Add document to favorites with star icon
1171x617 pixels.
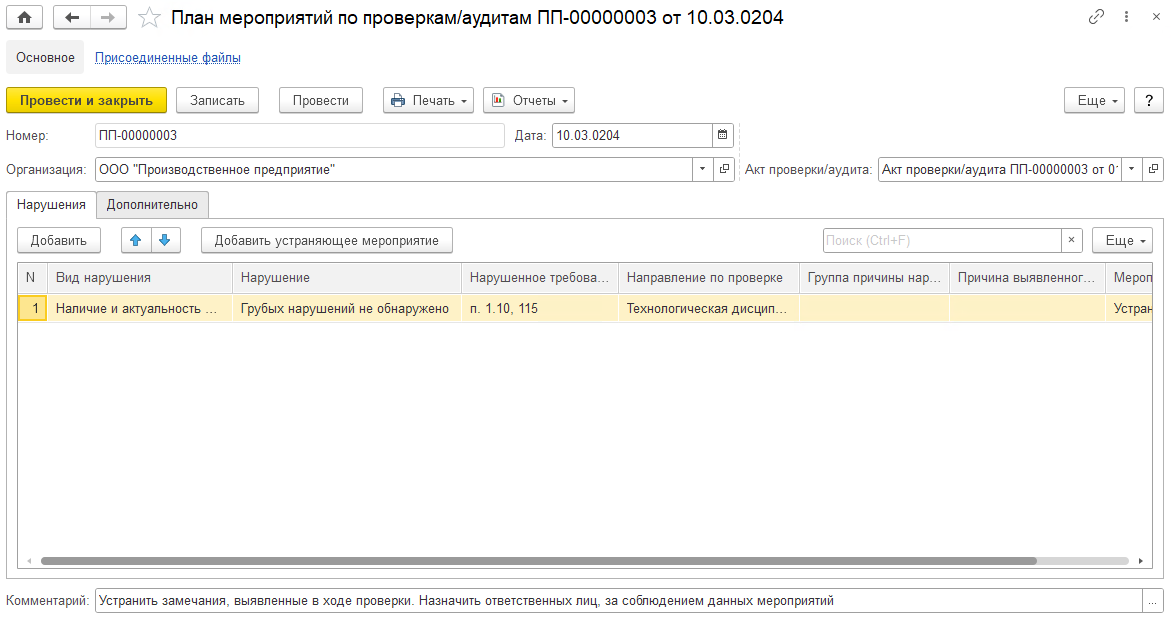click(149, 18)
